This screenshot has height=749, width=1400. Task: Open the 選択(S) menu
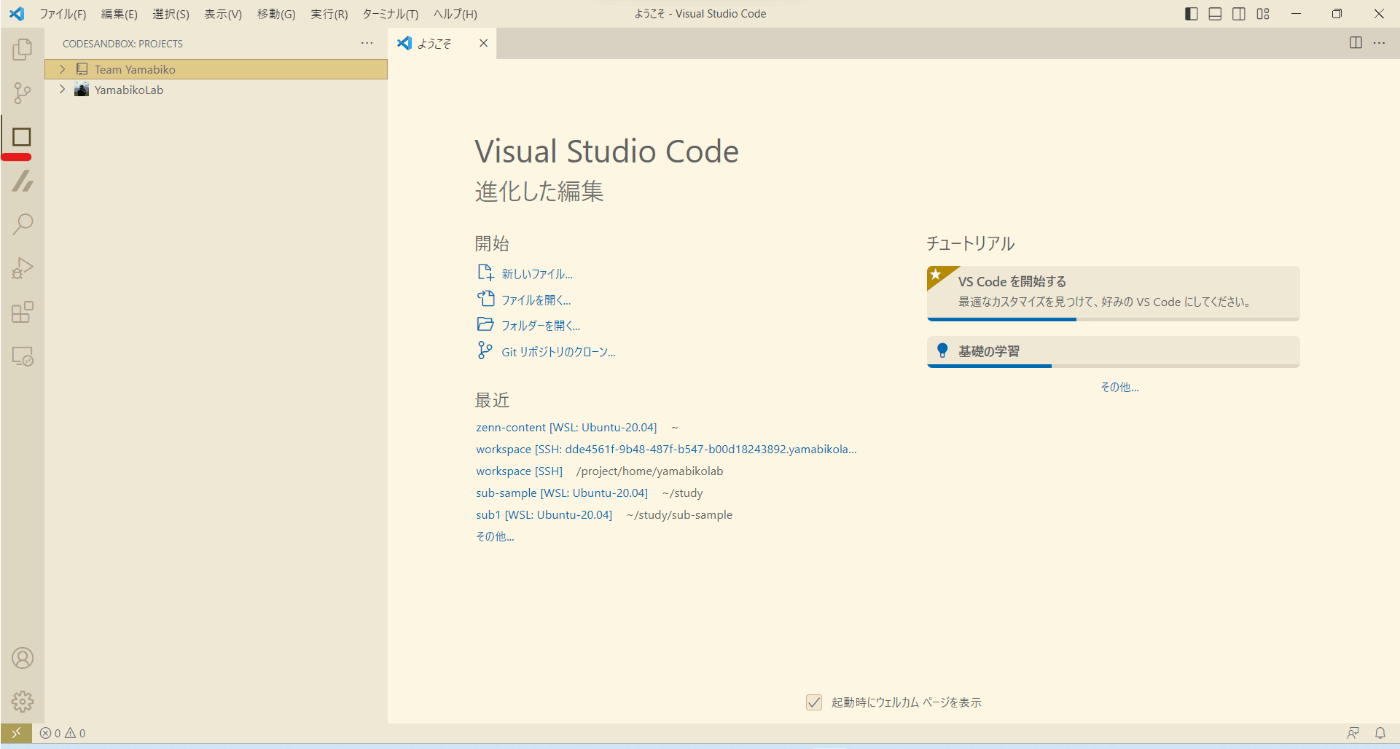point(171,14)
